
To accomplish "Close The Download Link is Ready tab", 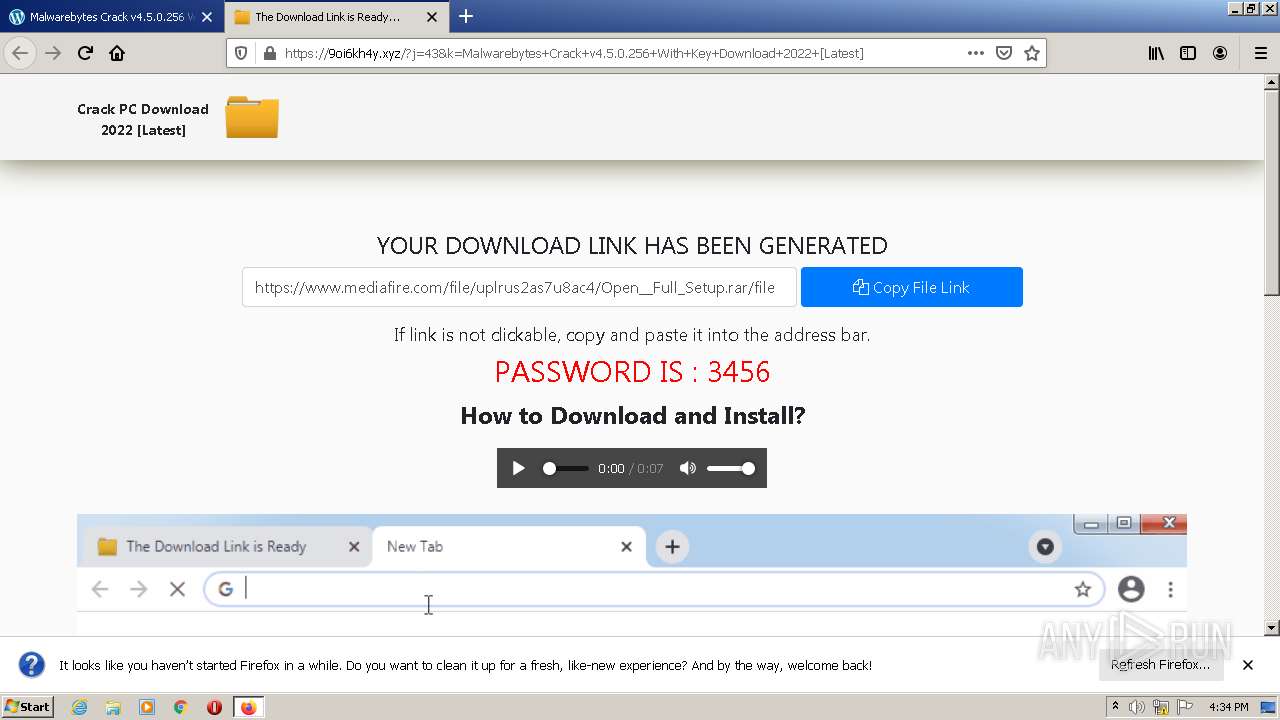I will click(x=432, y=17).
